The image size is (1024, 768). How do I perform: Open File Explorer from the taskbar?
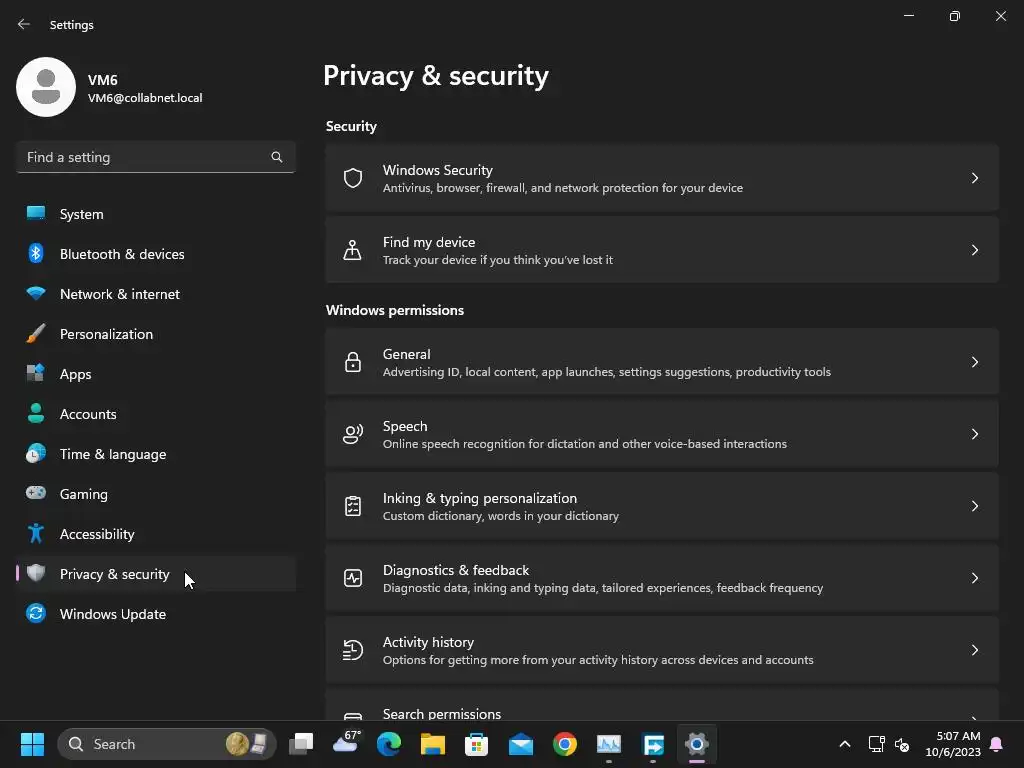pyautogui.click(x=432, y=744)
